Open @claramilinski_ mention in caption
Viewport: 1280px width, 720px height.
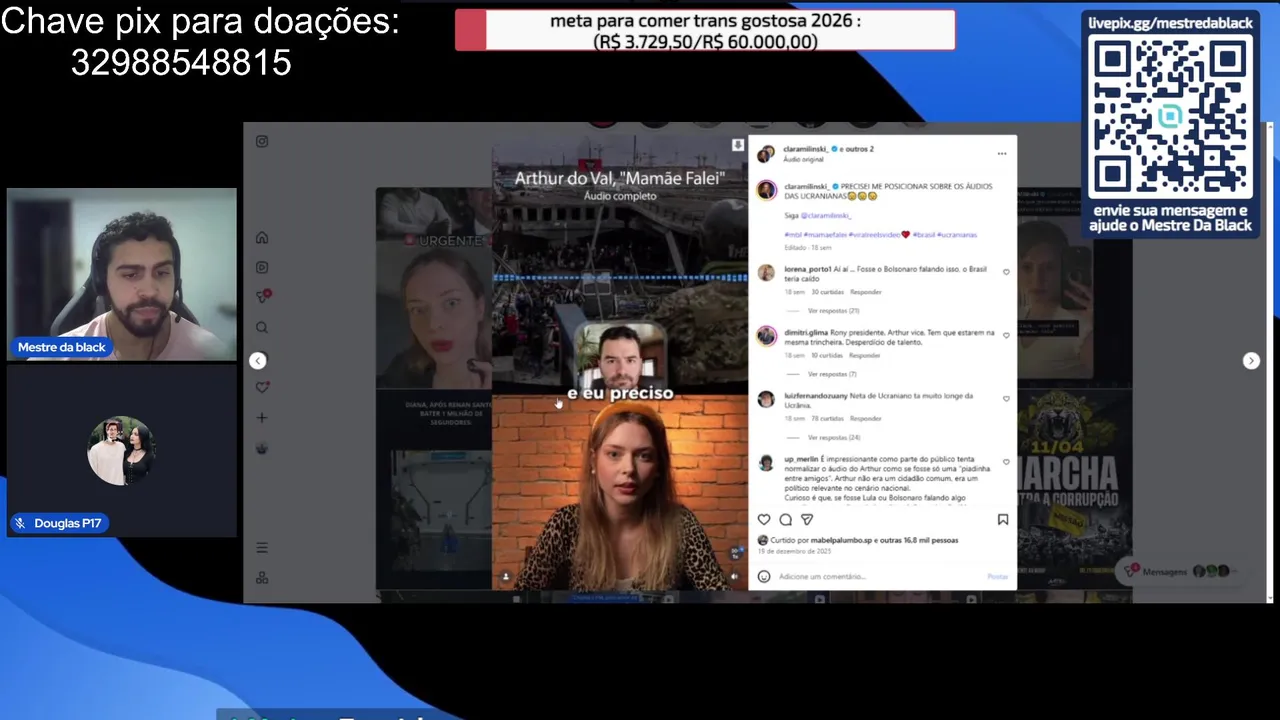tap(825, 215)
